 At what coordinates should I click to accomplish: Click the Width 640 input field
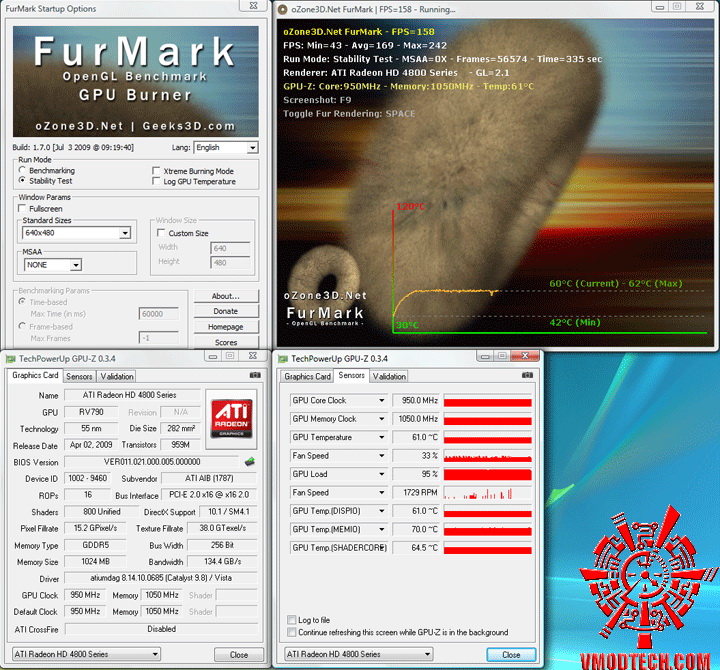point(230,248)
